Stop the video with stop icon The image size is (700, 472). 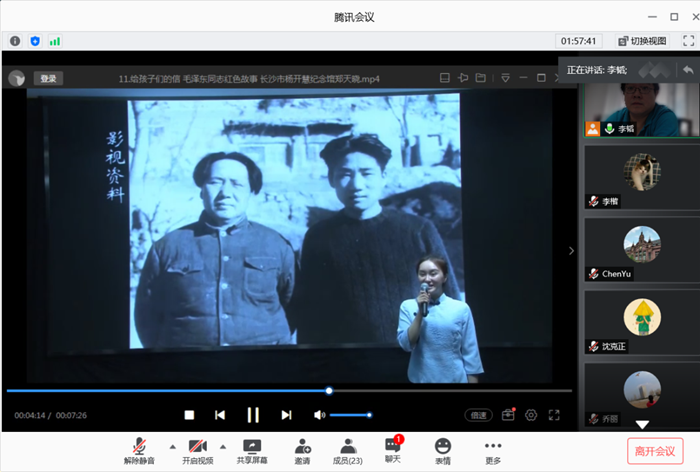pyautogui.click(x=189, y=414)
